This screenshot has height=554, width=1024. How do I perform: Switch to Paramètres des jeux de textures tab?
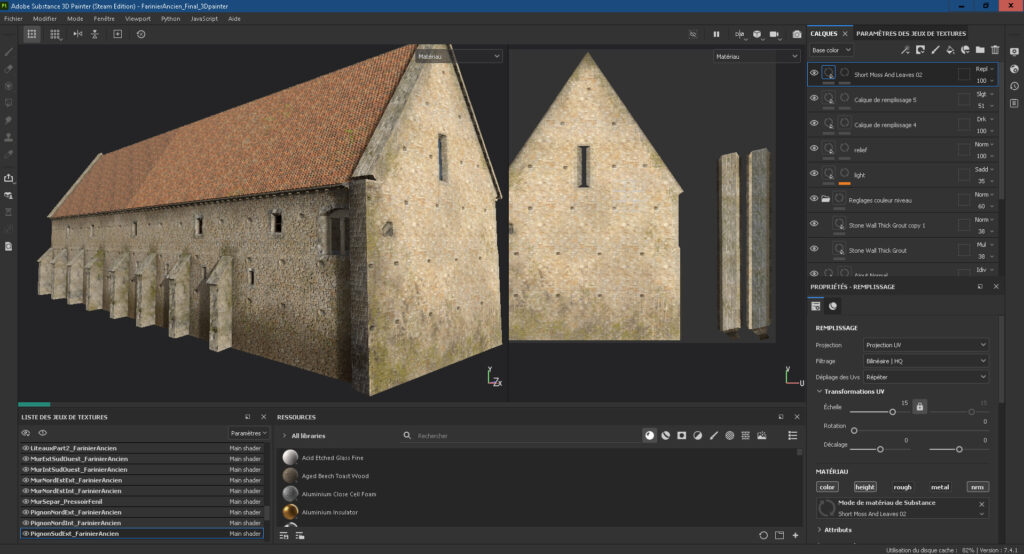click(910, 33)
